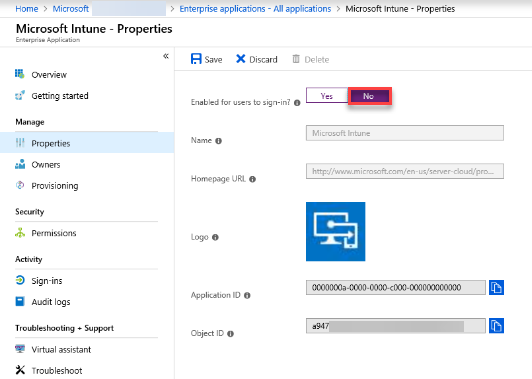Click the Name field showing Microsoft Intune
The height and width of the screenshot is (379, 532).
pyautogui.click(x=405, y=133)
